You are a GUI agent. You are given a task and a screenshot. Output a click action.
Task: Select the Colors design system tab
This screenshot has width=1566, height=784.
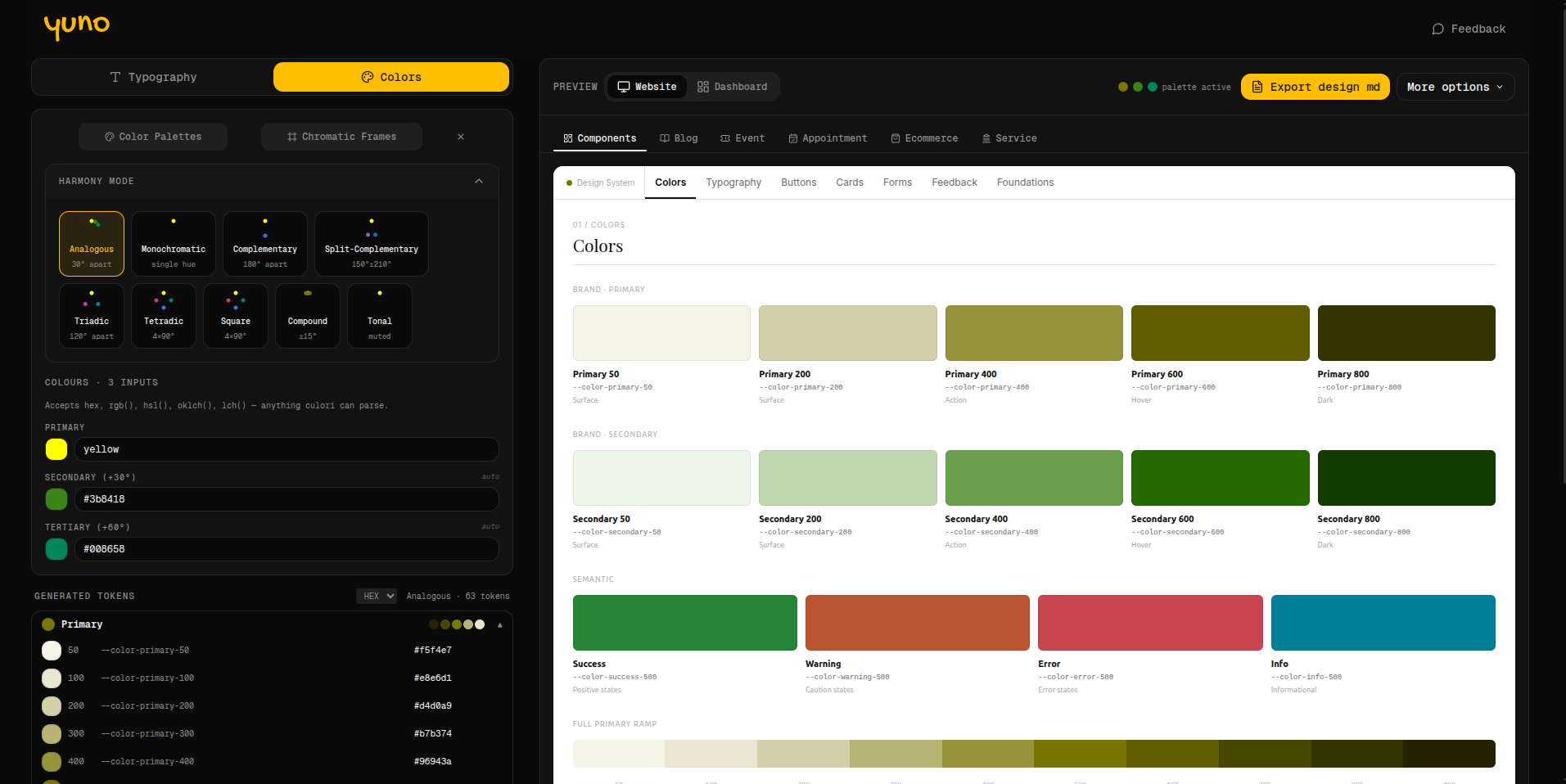pos(670,182)
